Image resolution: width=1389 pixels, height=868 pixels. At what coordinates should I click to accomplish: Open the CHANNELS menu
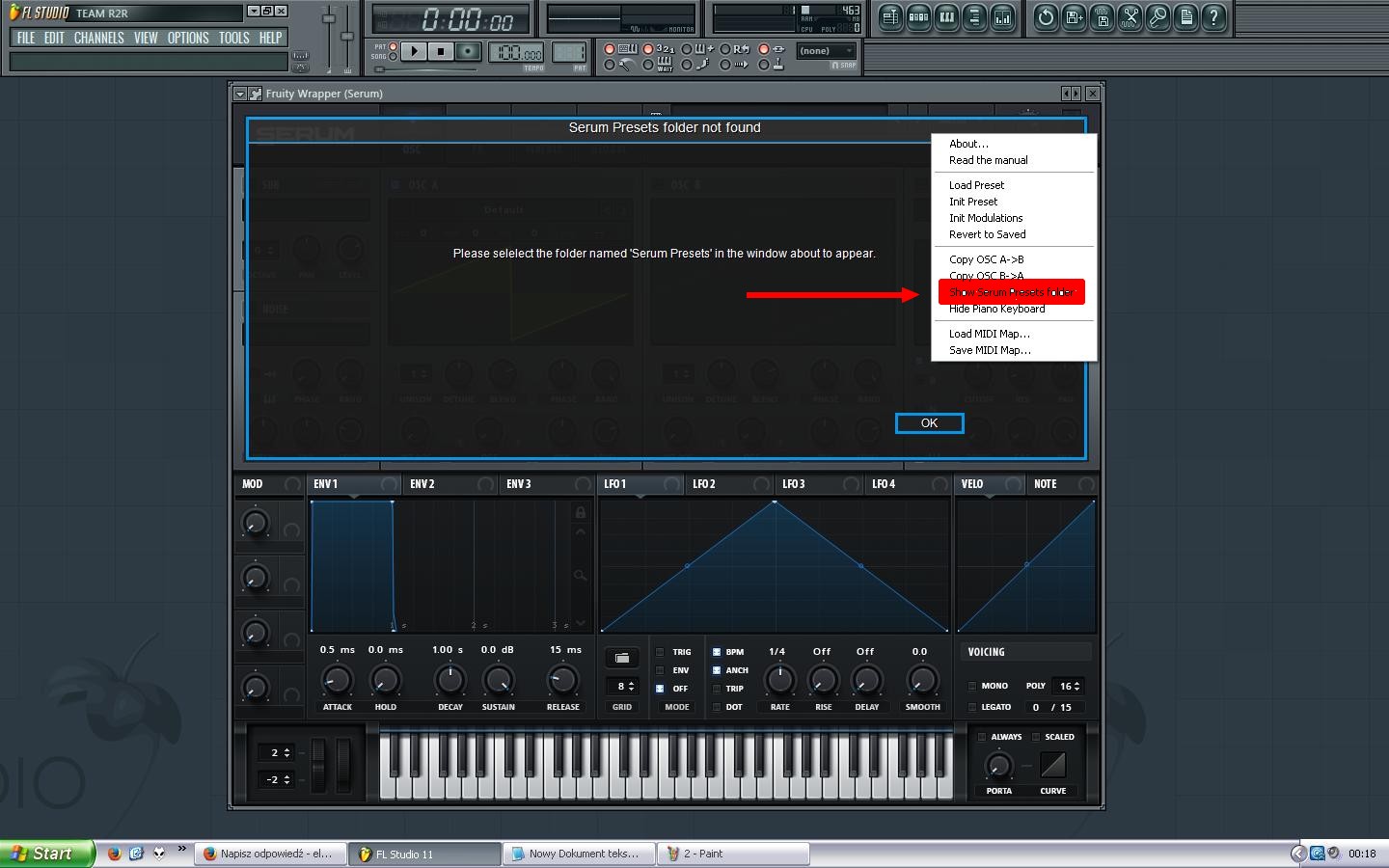point(99,38)
